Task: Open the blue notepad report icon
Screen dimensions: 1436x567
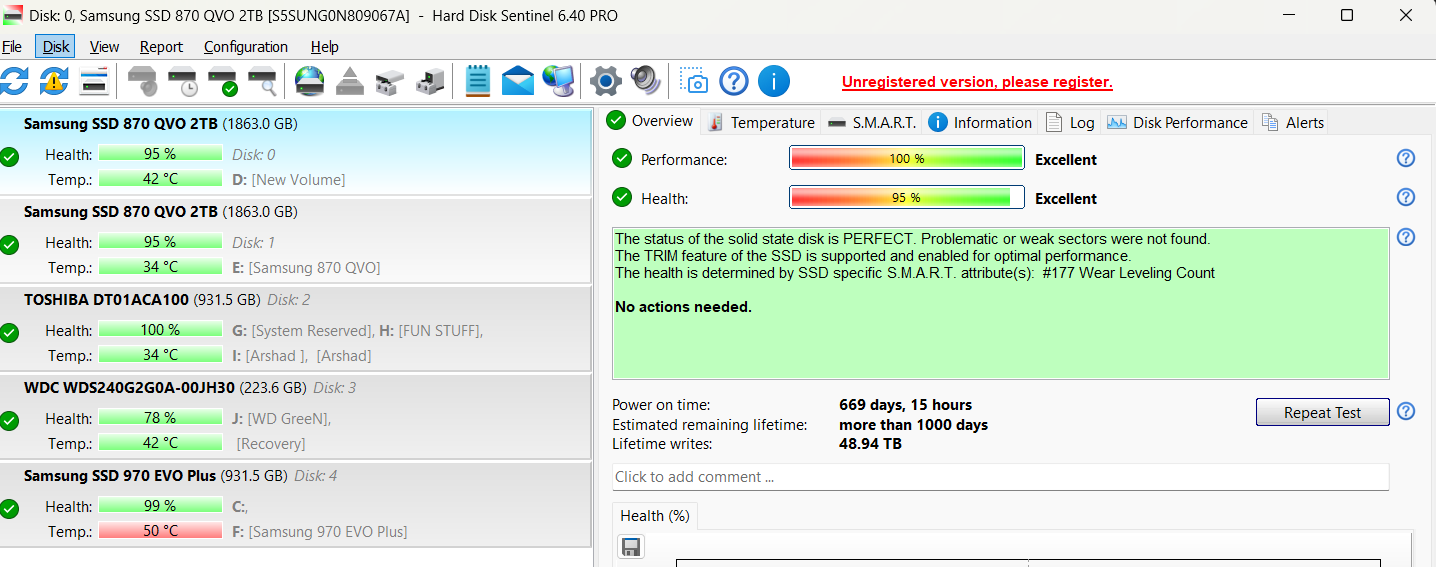Action: pos(478,81)
